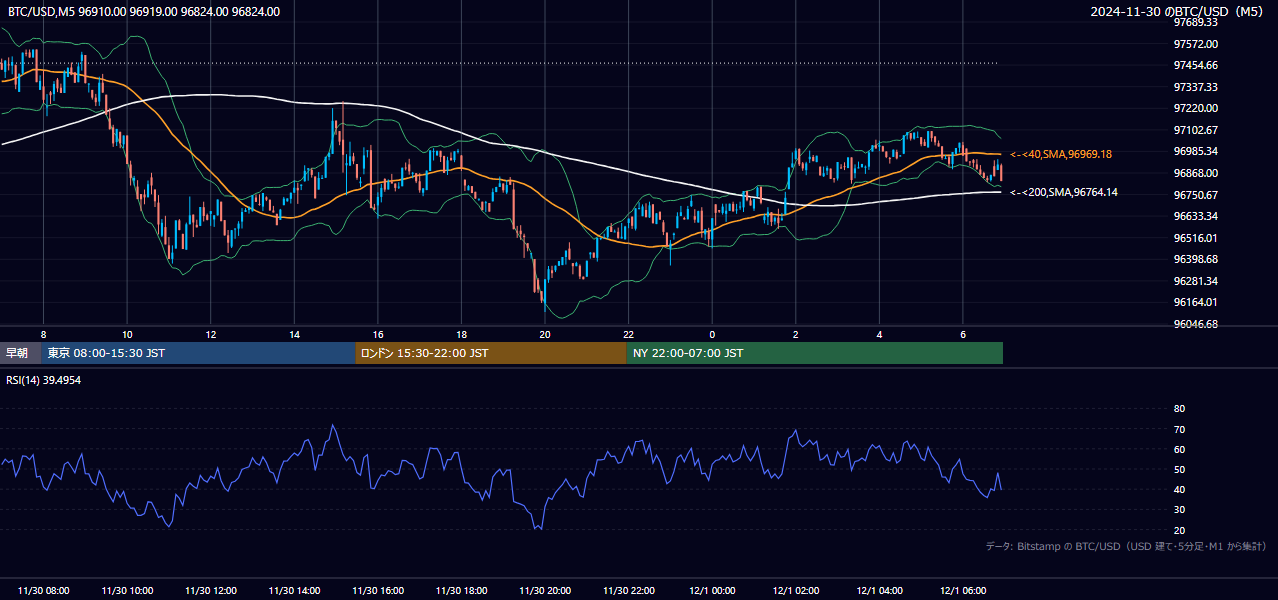The image size is (1278, 600).
Task: Click bottom time label 11/30 22:00
Action: pos(629,591)
